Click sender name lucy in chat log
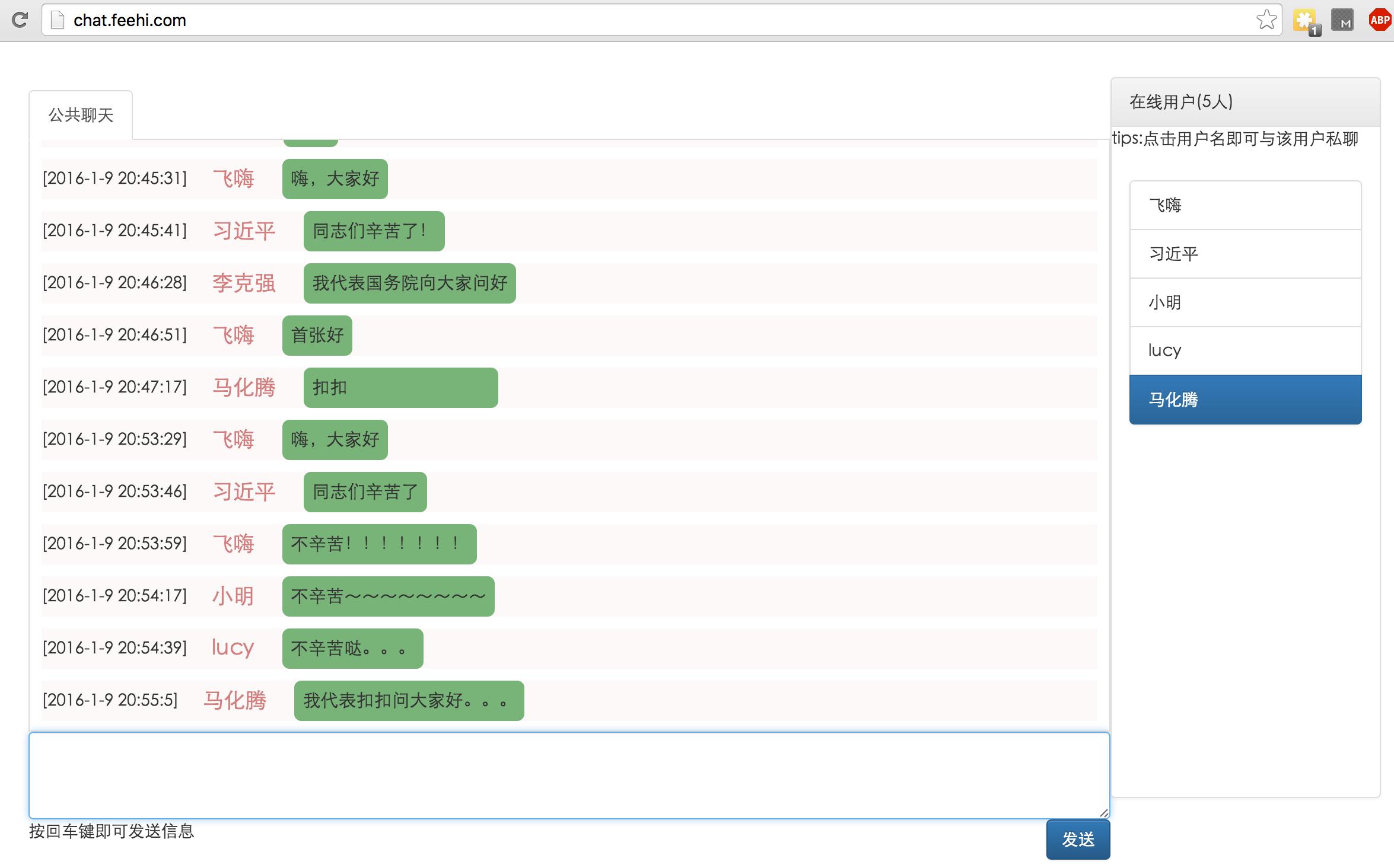Viewport: 1394px width, 868px height. coord(233,647)
